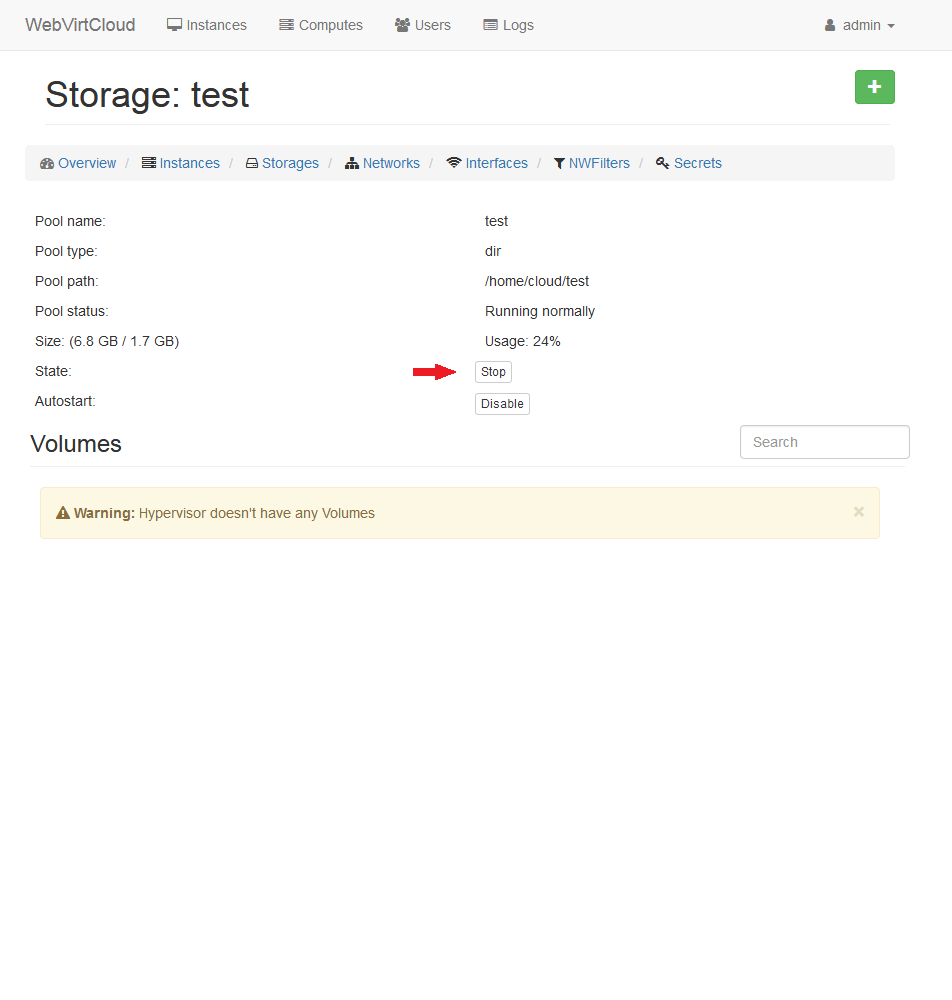952x1000 pixels.
Task: Dismiss the no Volumes warning alert
Action: pos(858,512)
